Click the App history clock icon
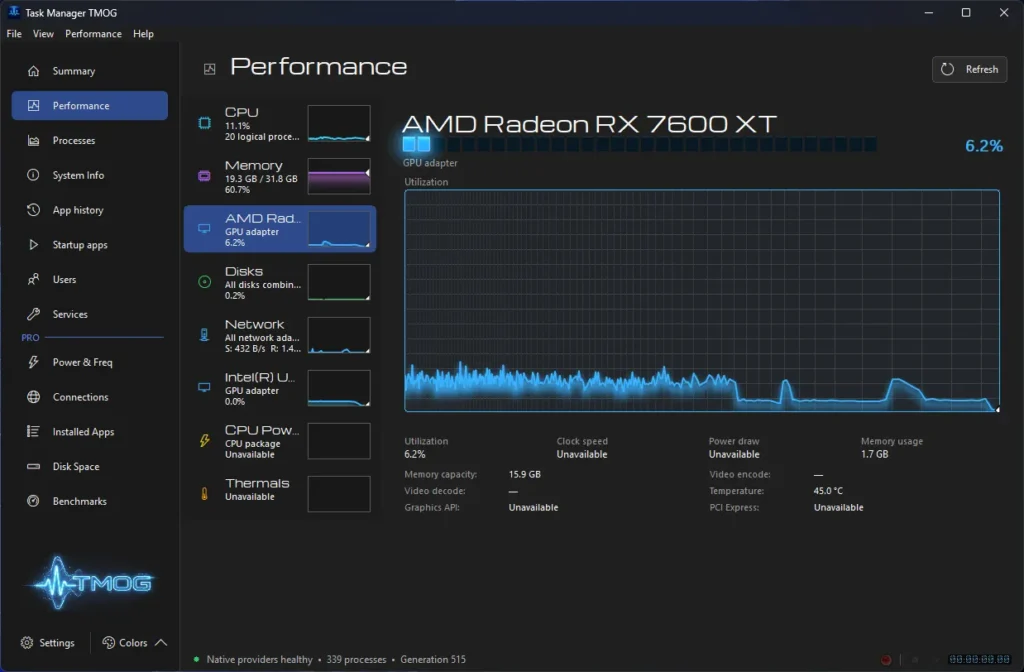 click(x=33, y=210)
